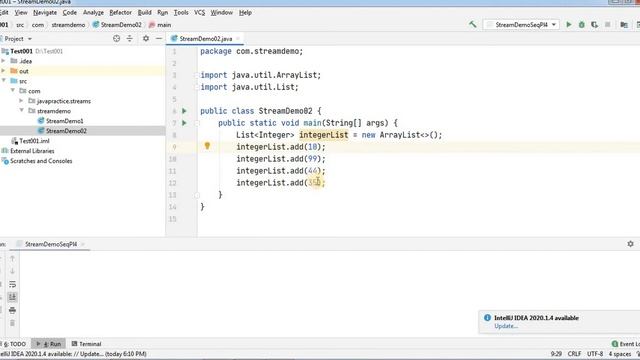This screenshot has width=640, height=360.
Task: Click the down arrow in Run panel
Action: coord(12,271)
